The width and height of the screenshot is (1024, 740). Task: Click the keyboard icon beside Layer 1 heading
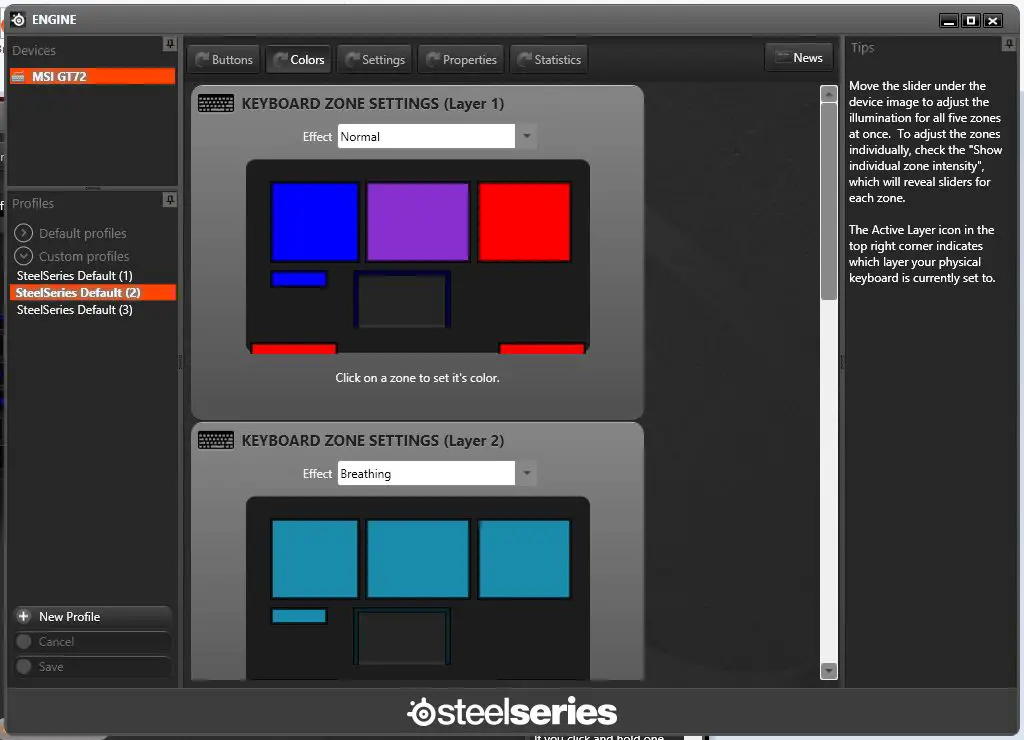click(x=216, y=103)
